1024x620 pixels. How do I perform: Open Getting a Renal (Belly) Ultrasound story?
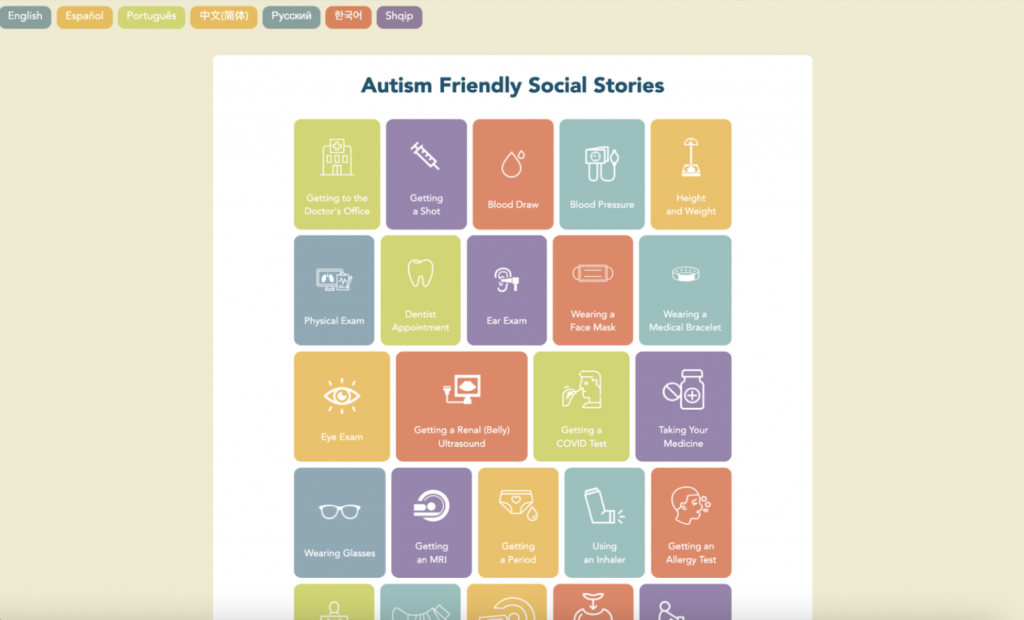(462, 406)
